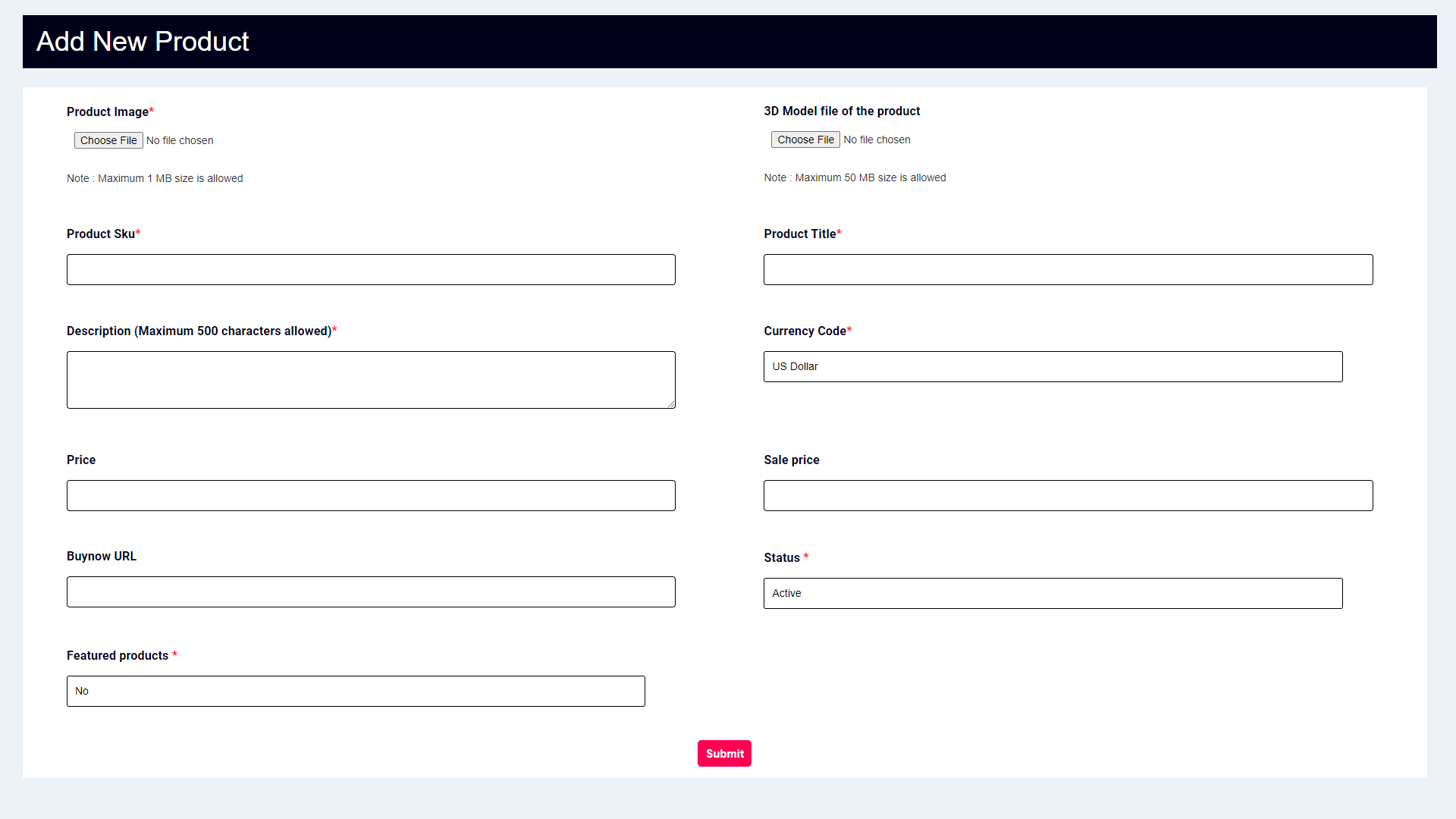The width and height of the screenshot is (1456, 819).
Task: Click the Featured products label
Action: click(118, 655)
